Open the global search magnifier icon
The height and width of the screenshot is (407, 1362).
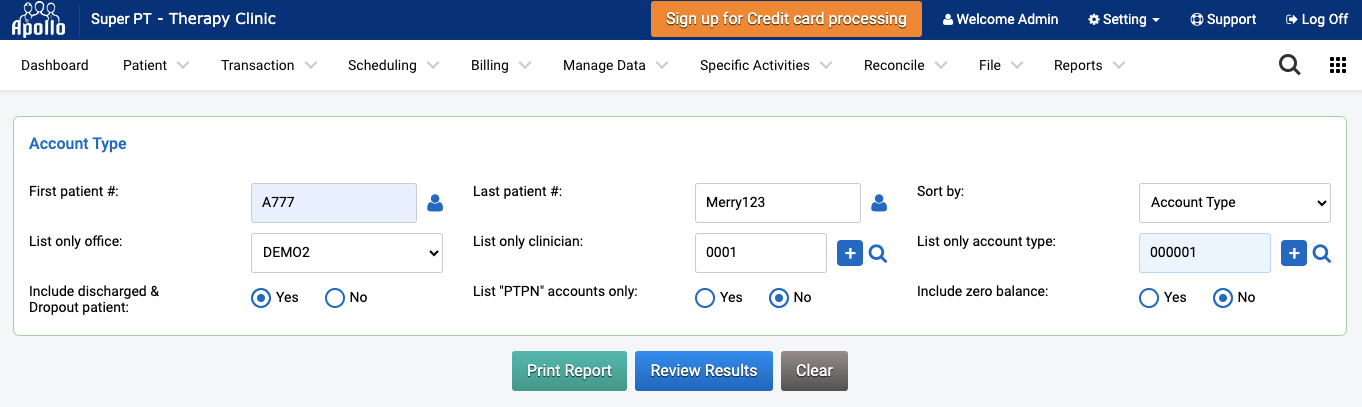pos(1290,65)
